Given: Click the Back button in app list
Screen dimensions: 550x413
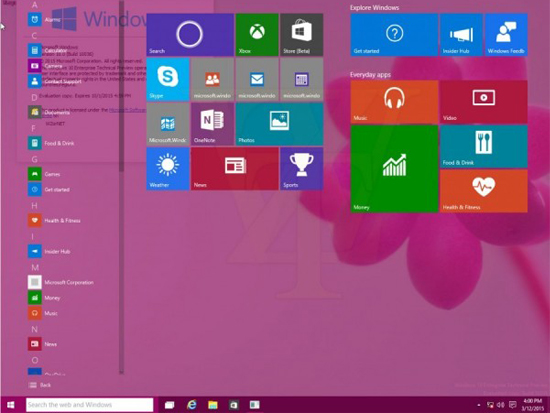Looking at the screenshot, I should 39,385.
